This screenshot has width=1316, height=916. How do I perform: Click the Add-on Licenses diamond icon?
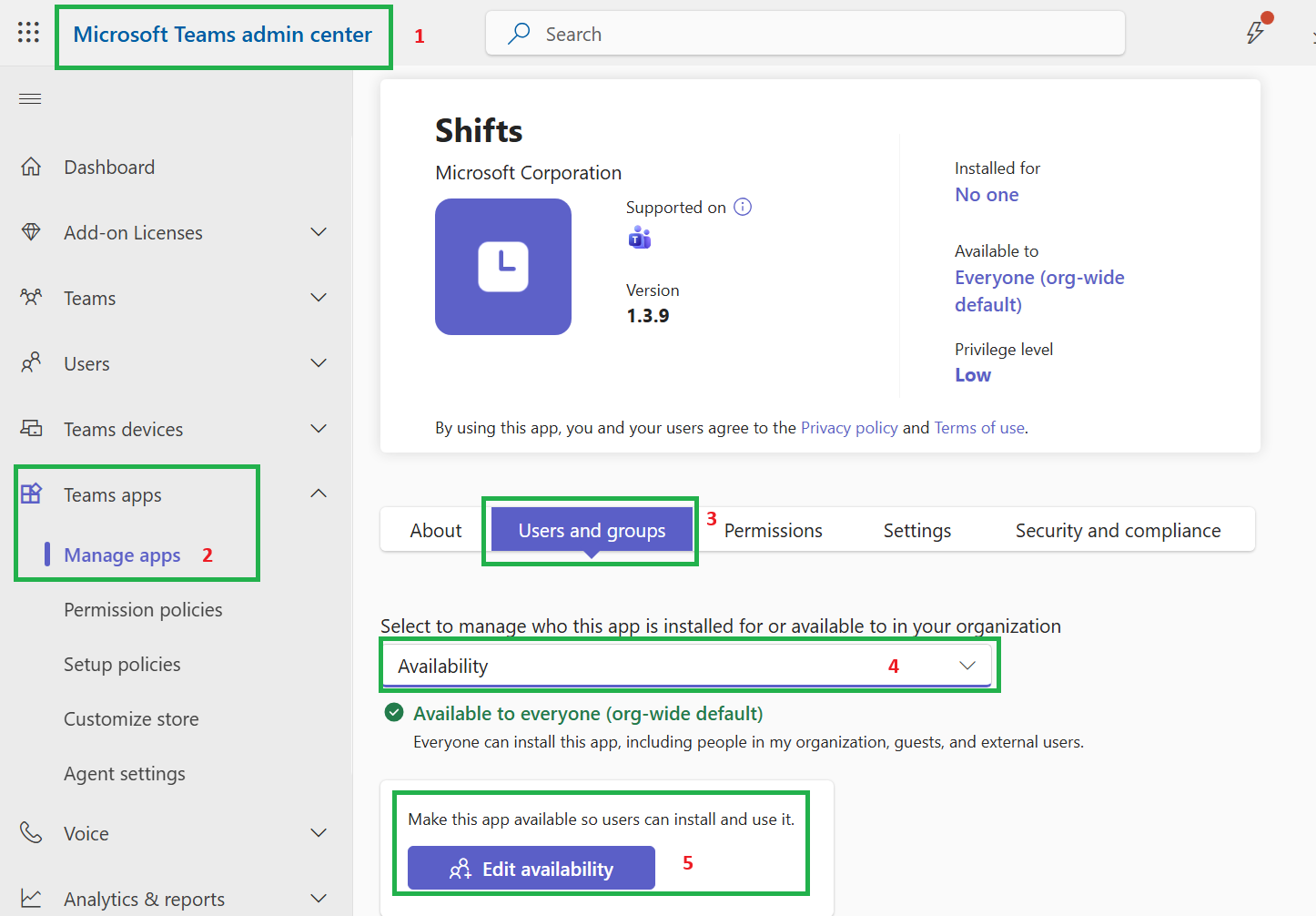click(x=31, y=232)
